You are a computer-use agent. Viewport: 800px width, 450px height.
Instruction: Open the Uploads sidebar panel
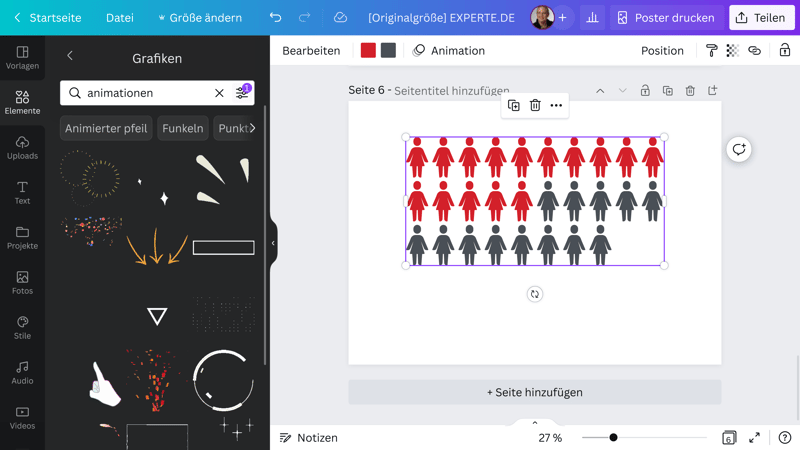(x=22, y=147)
